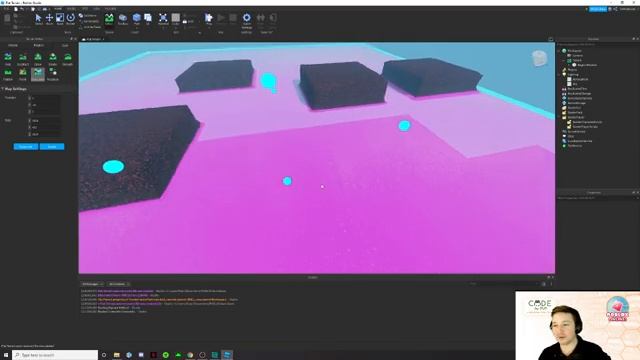Activate the Paint terrain tool
Viewport: 640px width, 360px height.
[23, 75]
